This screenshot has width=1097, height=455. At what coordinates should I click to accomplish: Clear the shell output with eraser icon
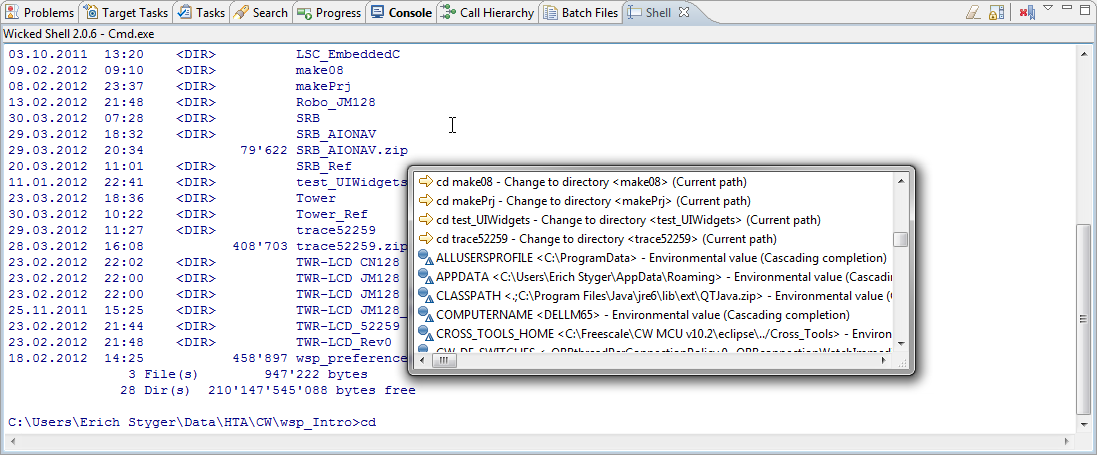(973, 13)
